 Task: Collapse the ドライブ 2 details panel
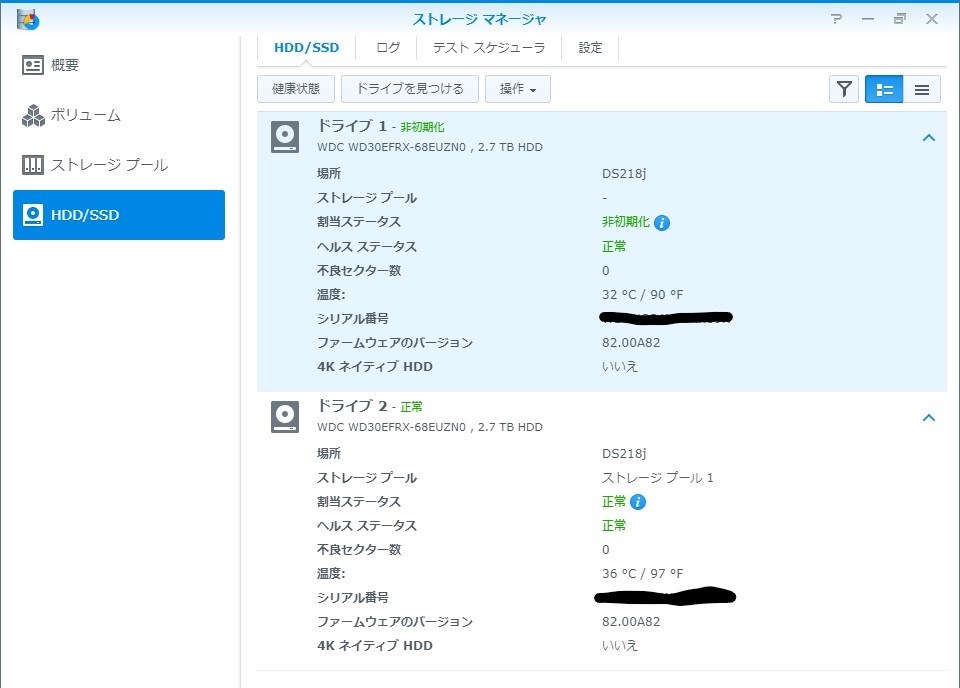pyautogui.click(x=929, y=418)
